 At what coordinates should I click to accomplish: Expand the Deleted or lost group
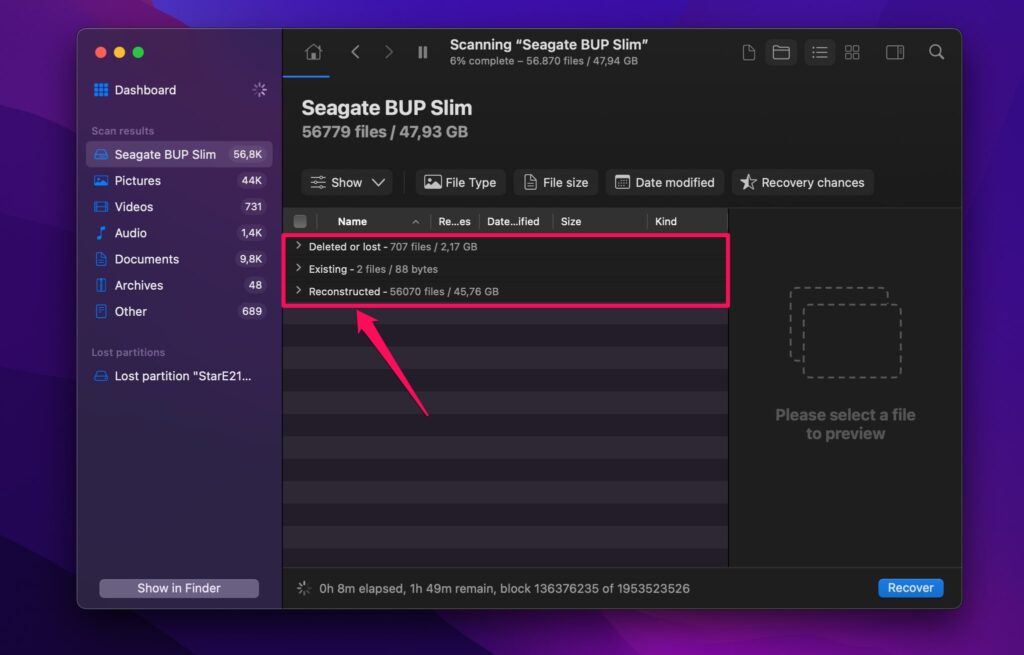tap(298, 246)
